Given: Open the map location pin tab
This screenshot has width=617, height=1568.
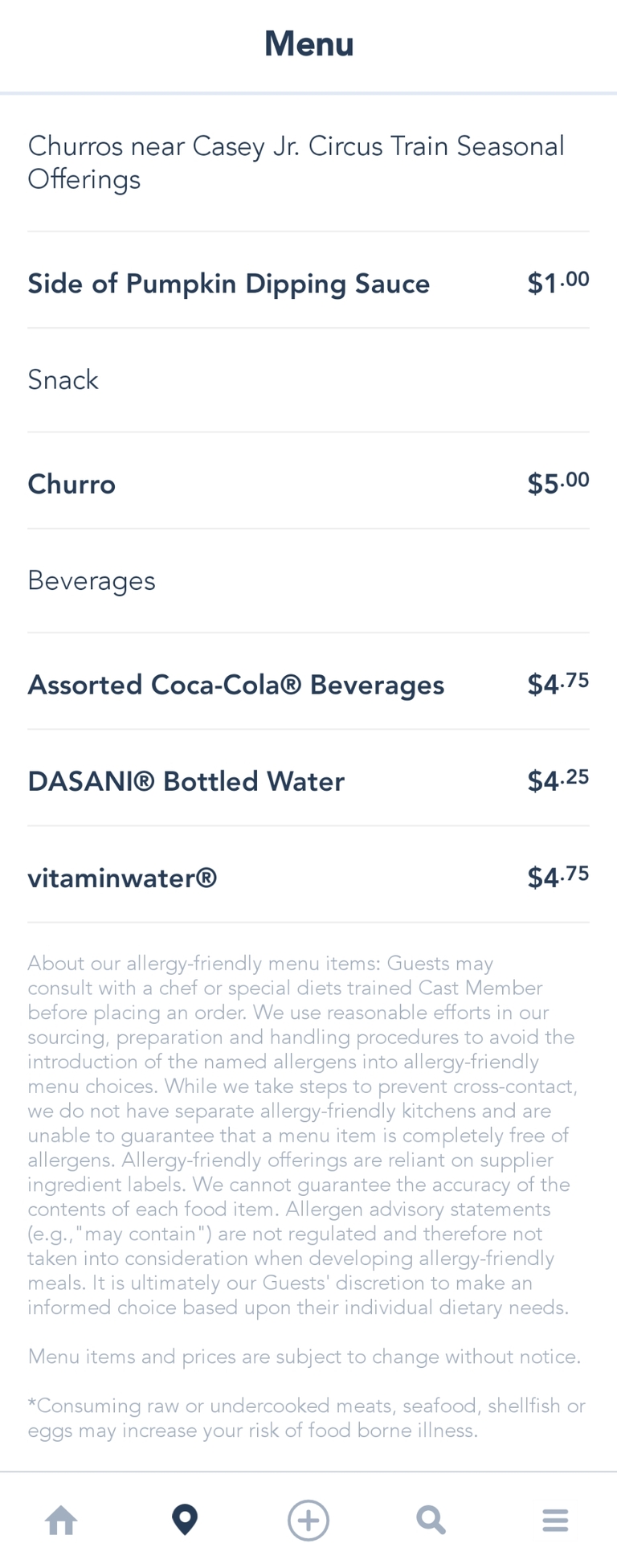Looking at the screenshot, I should tap(185, 1521).
